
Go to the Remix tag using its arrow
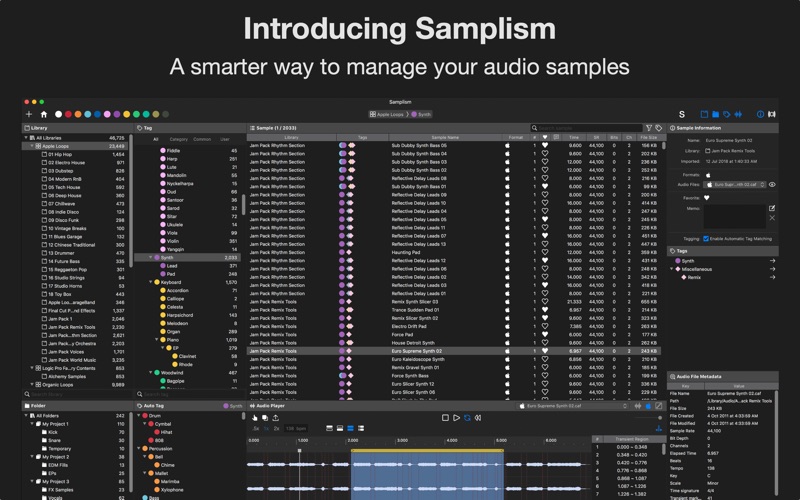point(772,277)
